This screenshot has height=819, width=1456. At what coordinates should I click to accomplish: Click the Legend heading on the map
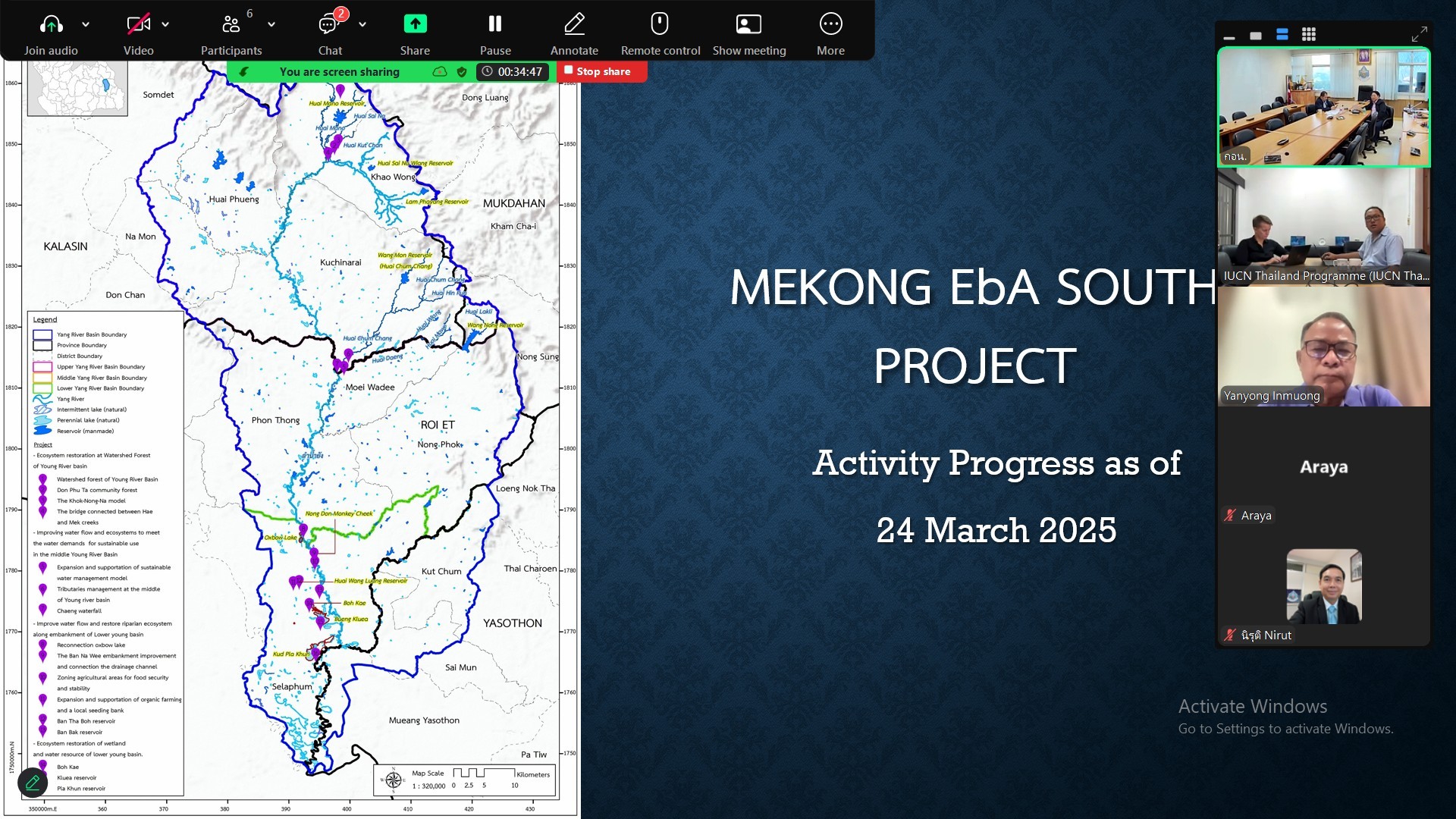[x=45, y=319]
